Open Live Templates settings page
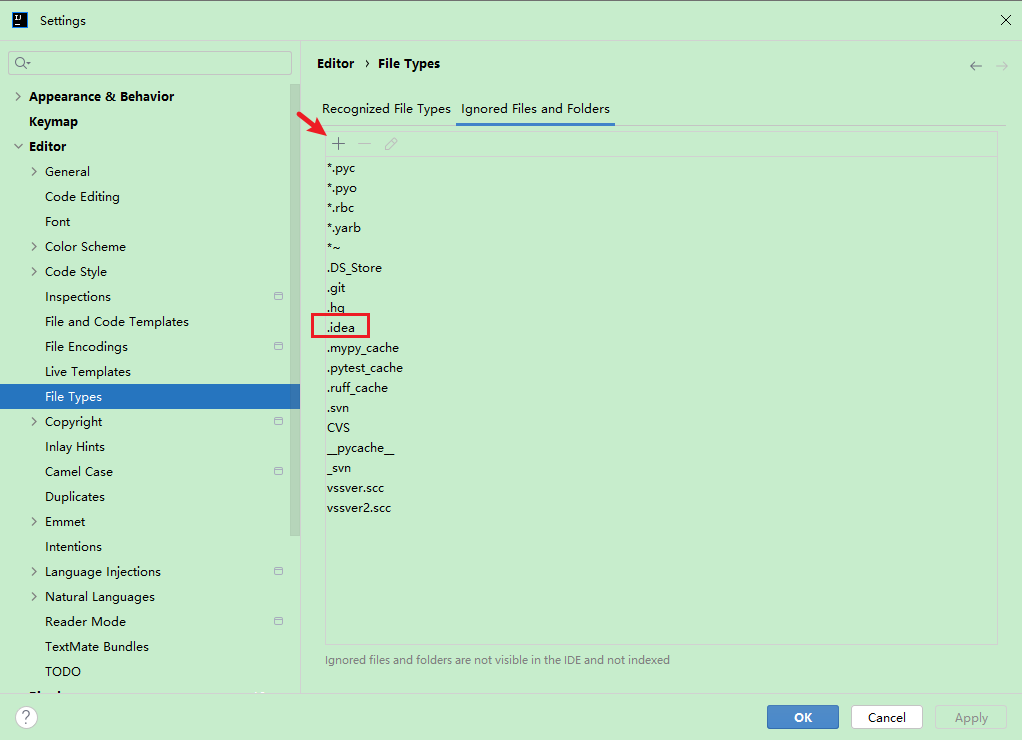 (88, 372)
